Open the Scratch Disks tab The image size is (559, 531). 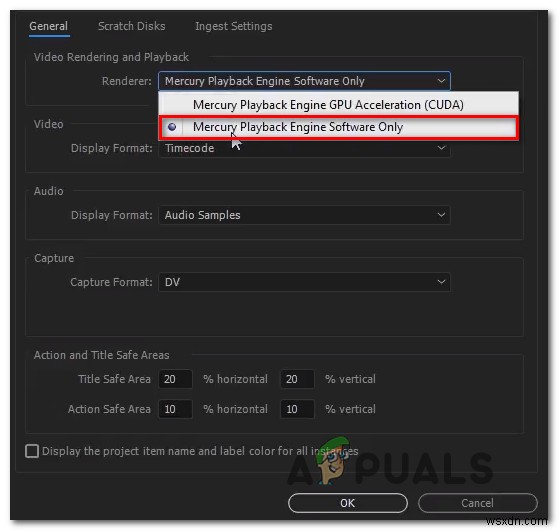point(132,26)
